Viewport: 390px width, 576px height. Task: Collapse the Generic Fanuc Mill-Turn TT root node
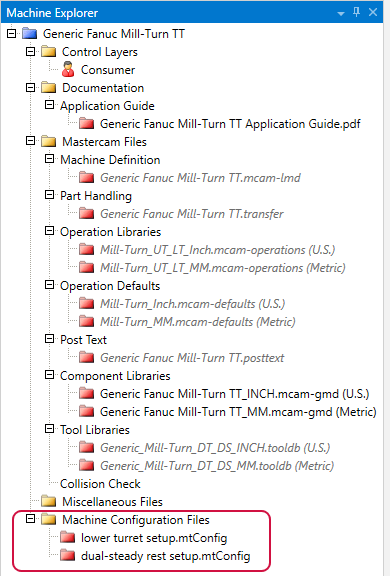11,33
